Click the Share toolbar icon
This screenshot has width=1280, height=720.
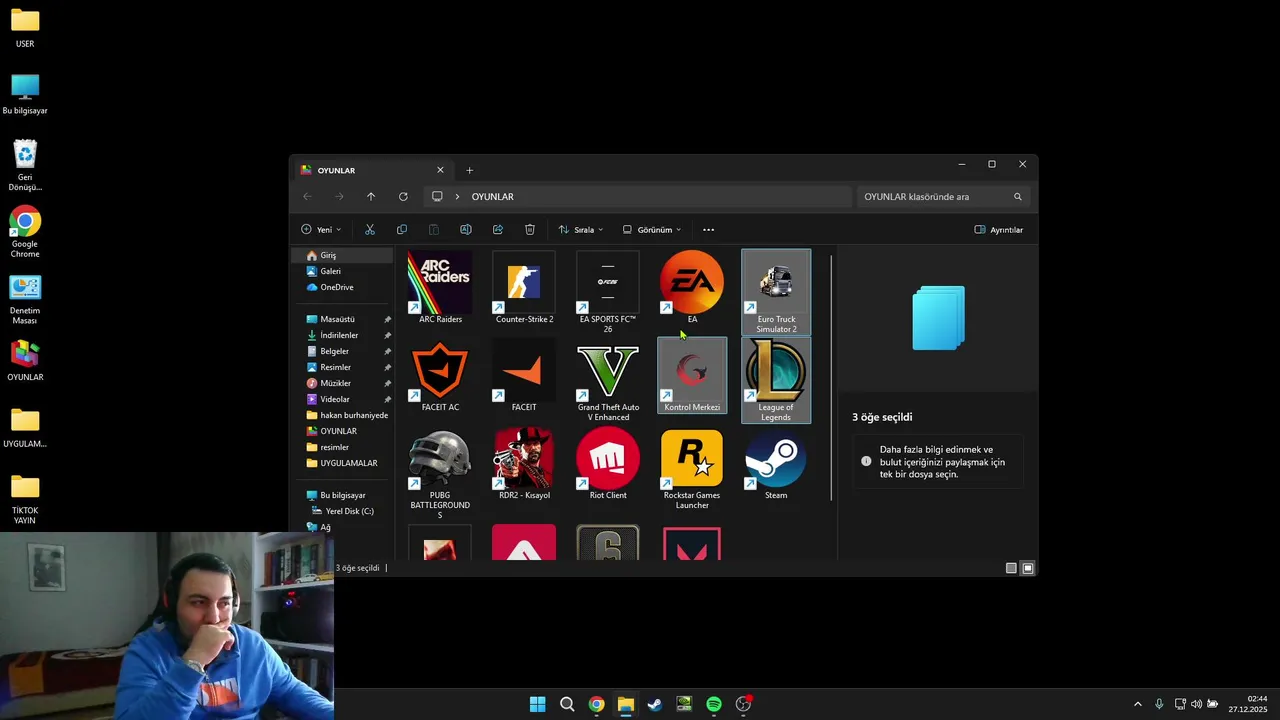click(x=498, y=229)
